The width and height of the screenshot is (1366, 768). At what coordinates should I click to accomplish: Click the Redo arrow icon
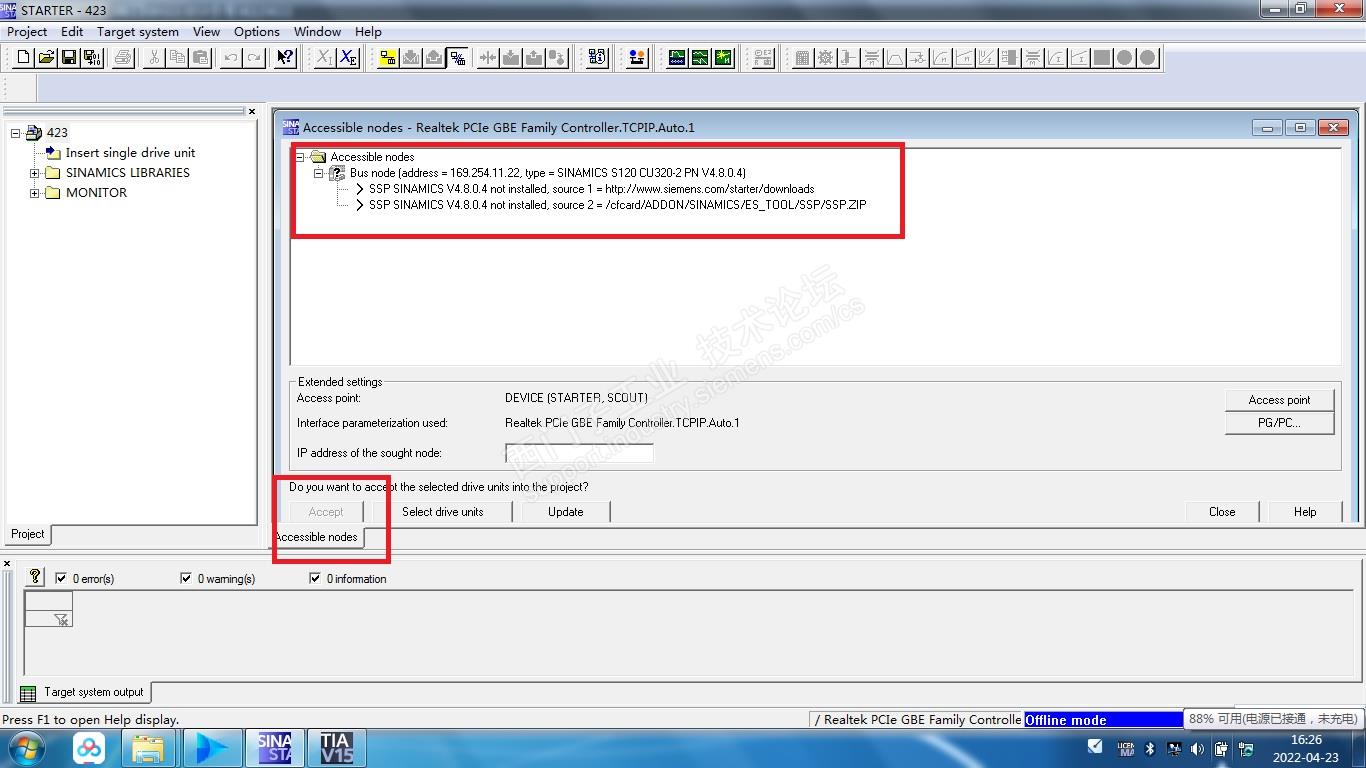(x=254, y=58)
